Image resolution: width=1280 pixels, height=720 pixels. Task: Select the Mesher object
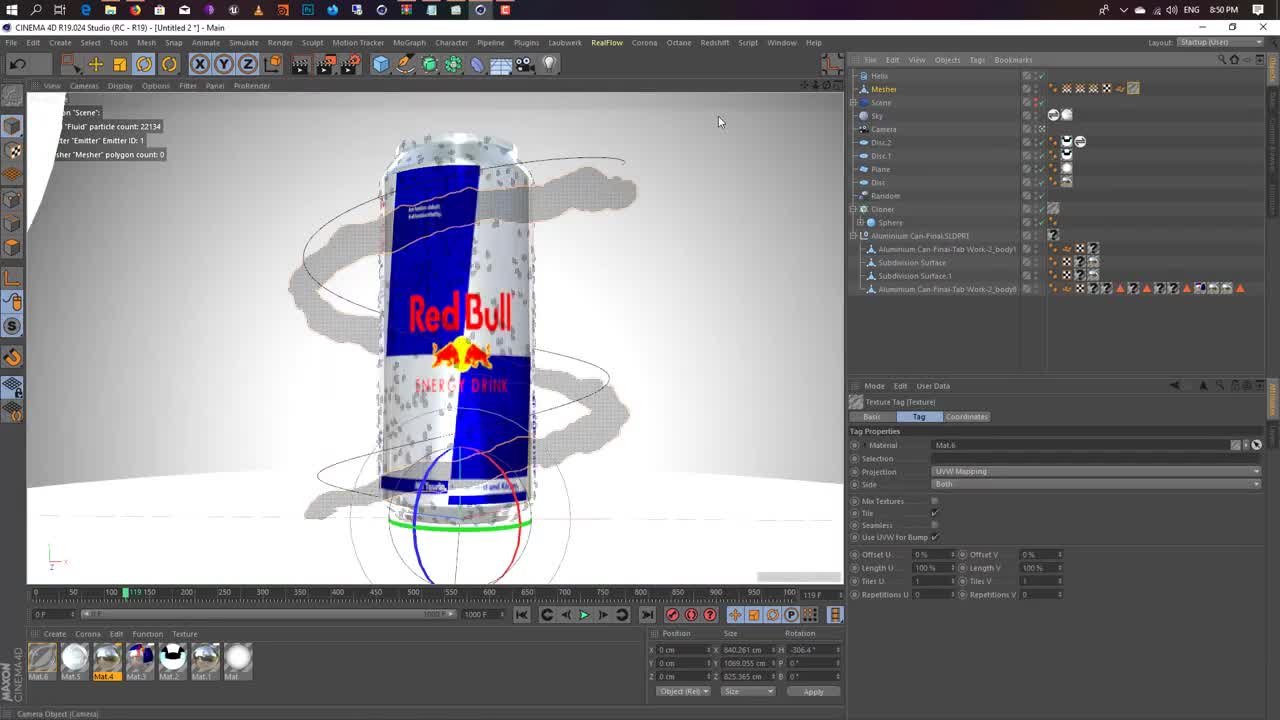(x=884, y=89)
